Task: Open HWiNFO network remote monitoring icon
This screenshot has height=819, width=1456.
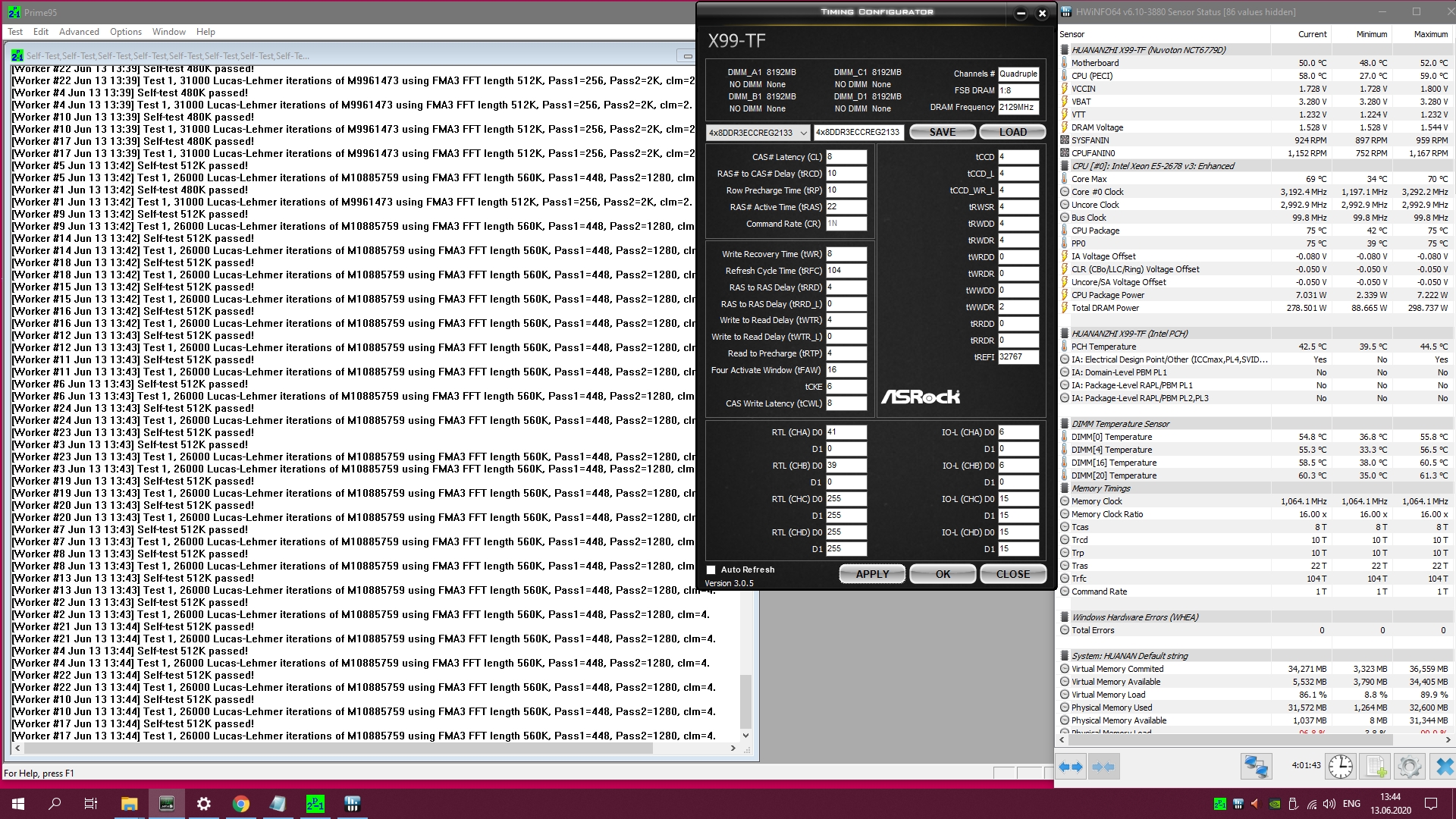Action: (1256, 767)
